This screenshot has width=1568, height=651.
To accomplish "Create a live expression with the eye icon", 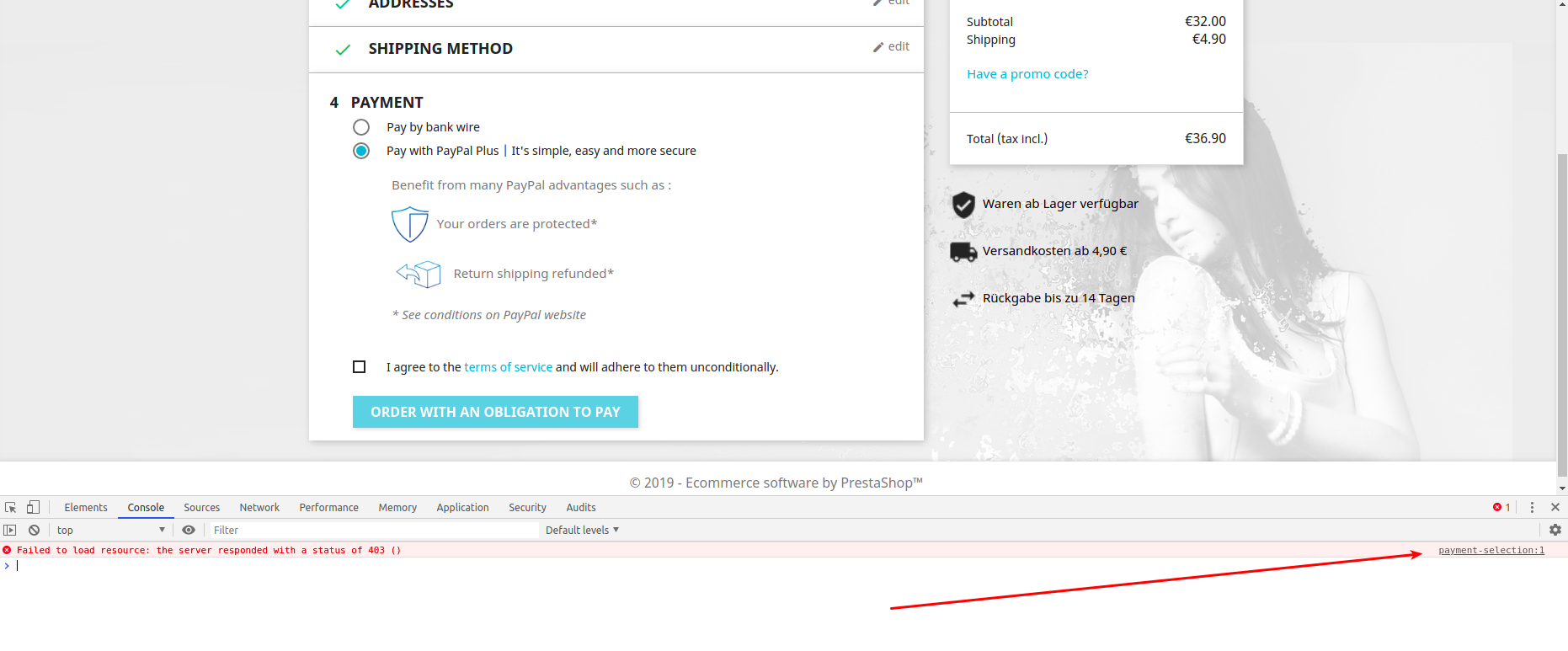I will click(189, 530).
